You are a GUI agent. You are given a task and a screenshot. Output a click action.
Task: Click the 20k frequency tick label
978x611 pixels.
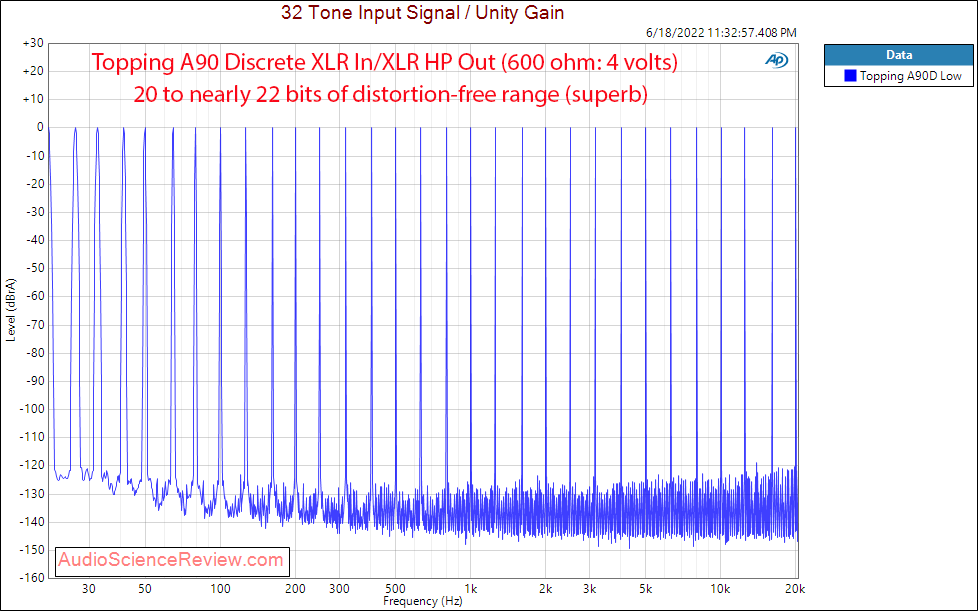tap(796, 589)
